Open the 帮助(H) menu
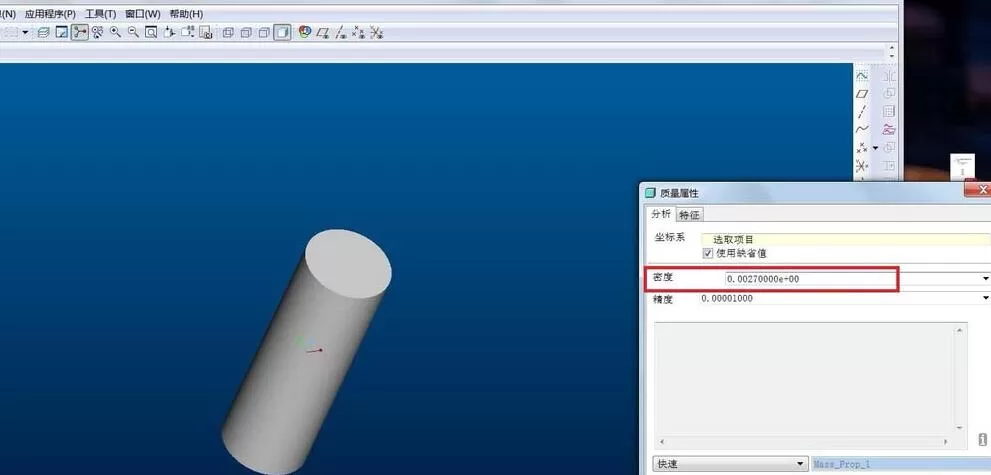The height and width of the screenshot is (475, 991). (186, 14)
